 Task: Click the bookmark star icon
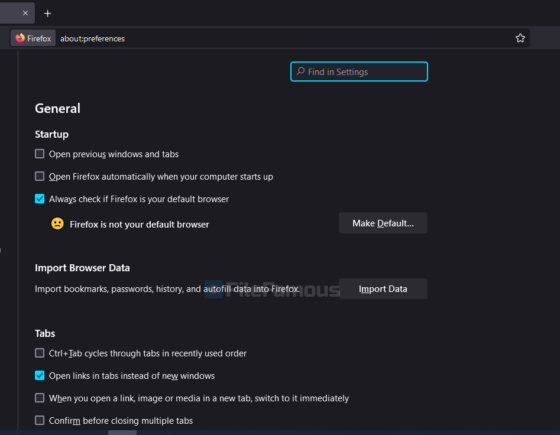click(520, 38)
